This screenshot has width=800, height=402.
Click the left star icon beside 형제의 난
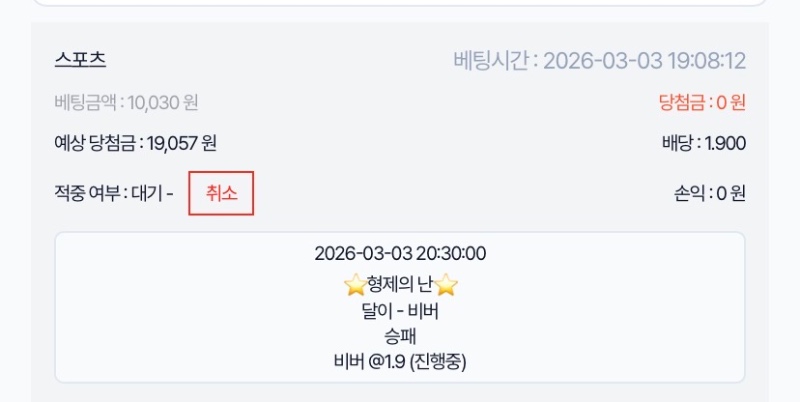coord(354,285)
